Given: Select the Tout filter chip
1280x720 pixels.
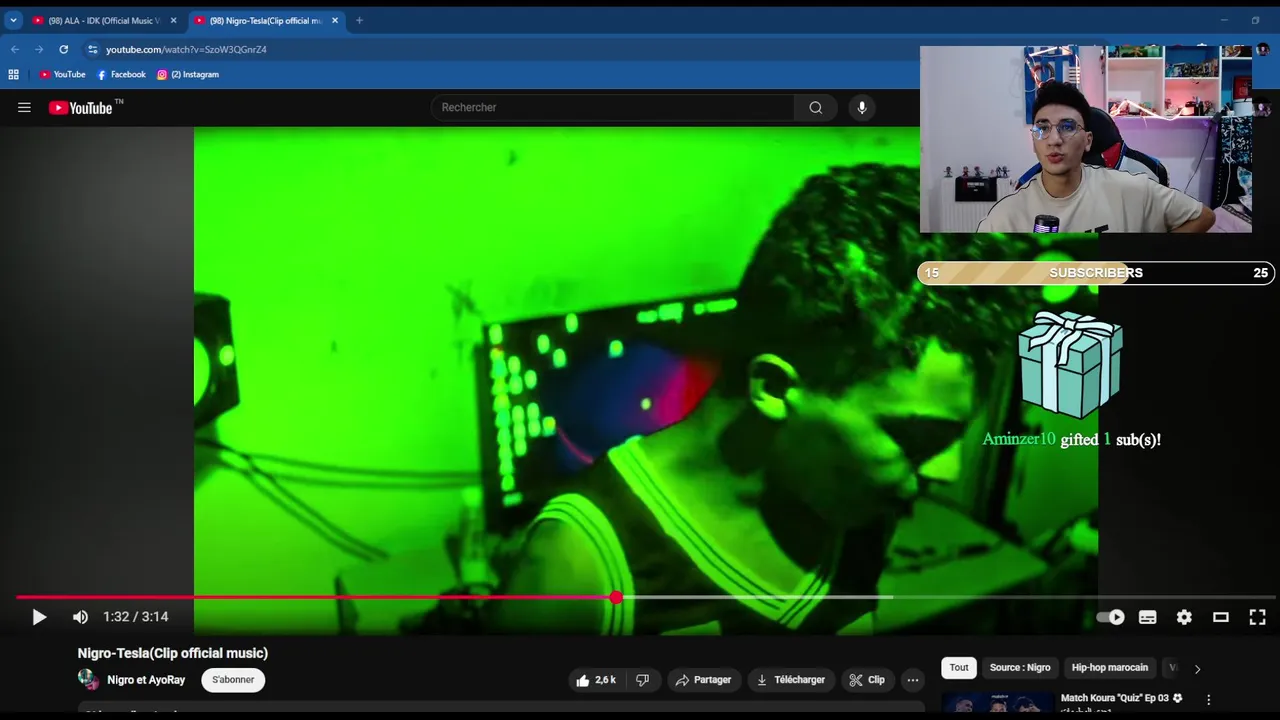Looking at the screenshot, I should coord(959,668).
